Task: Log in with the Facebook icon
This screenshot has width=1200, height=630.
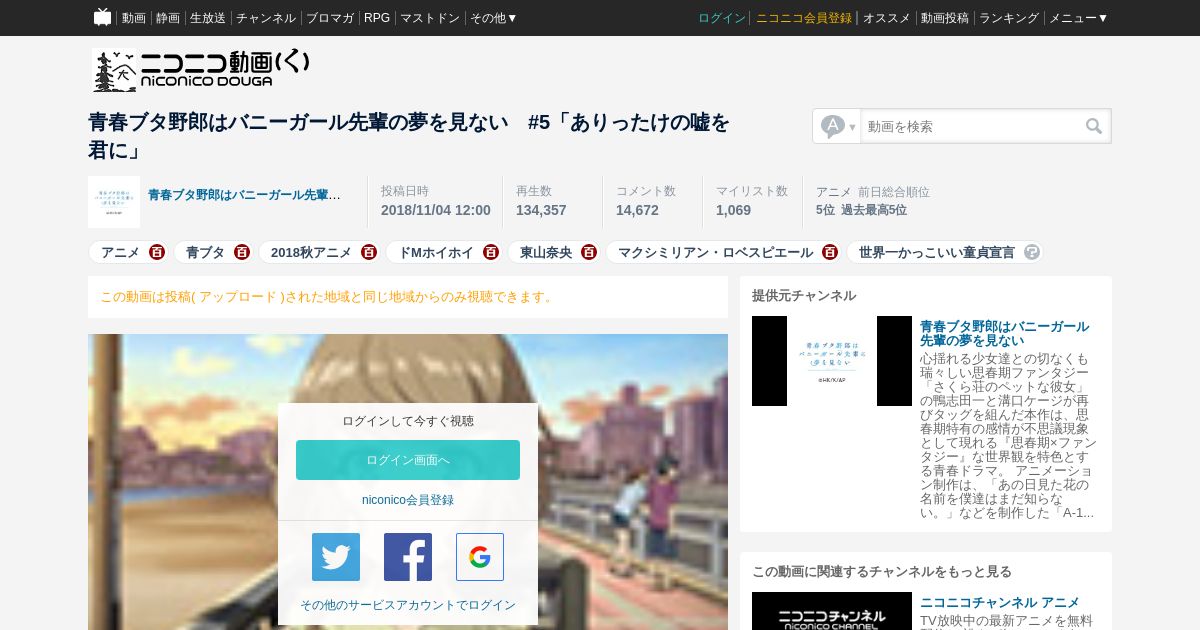Action: 408,557
